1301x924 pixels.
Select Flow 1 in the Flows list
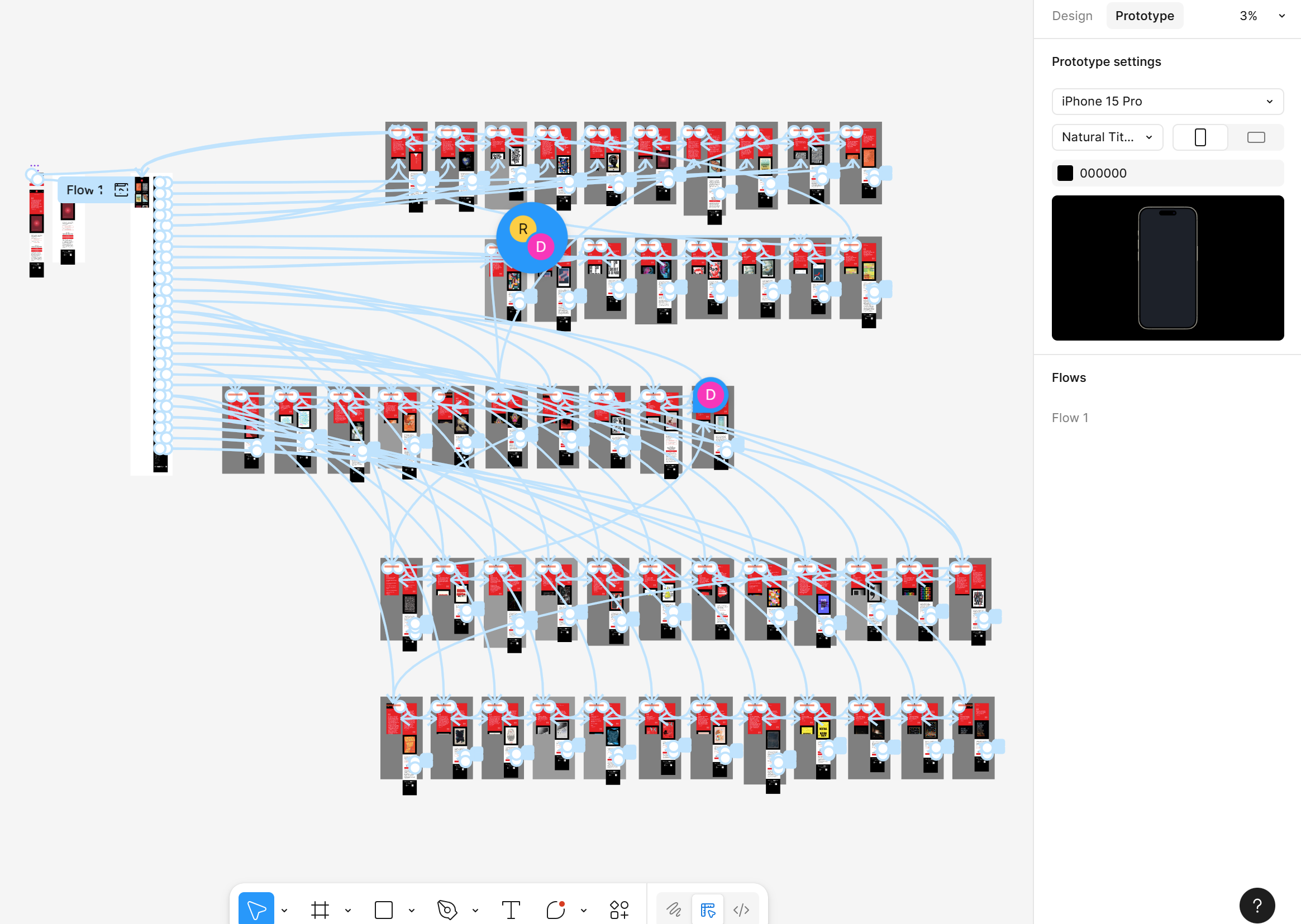tap(1070, 418)
